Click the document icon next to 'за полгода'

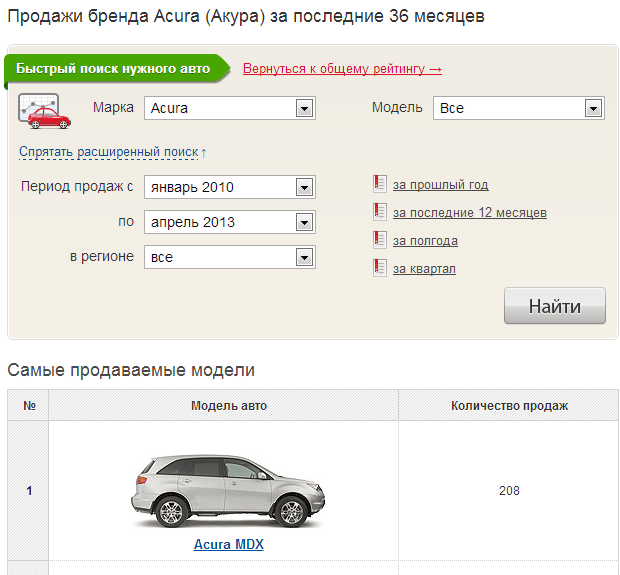(x=379, y=240)
